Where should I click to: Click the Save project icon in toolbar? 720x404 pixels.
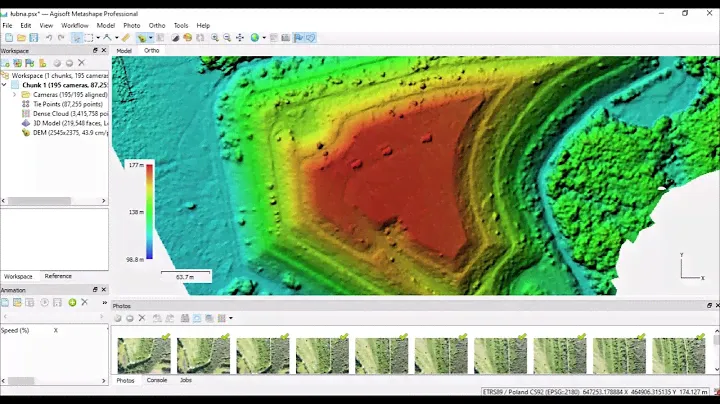click(x=33, y=38)
